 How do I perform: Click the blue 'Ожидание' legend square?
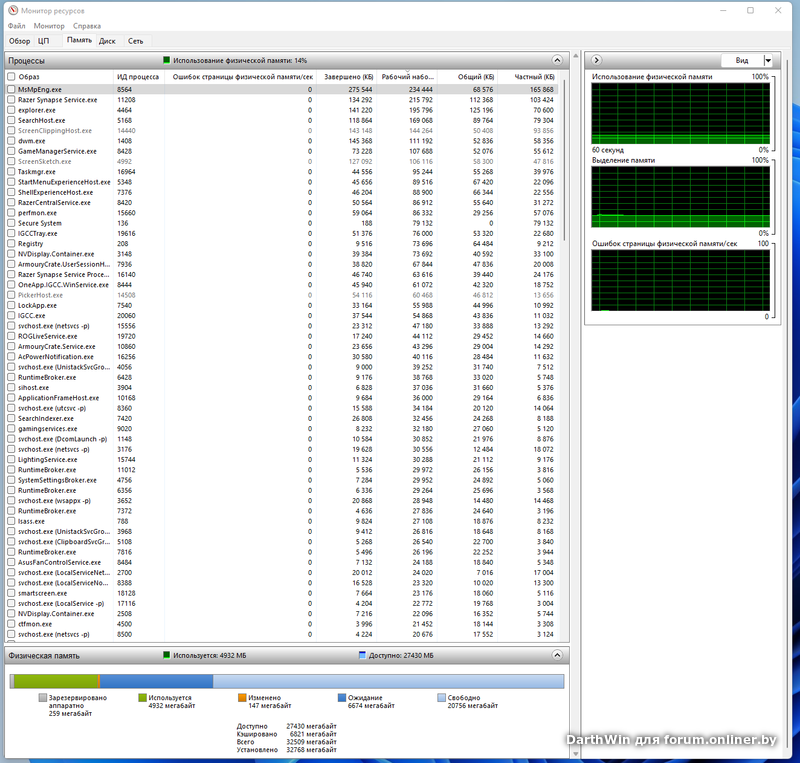(341, 698)
